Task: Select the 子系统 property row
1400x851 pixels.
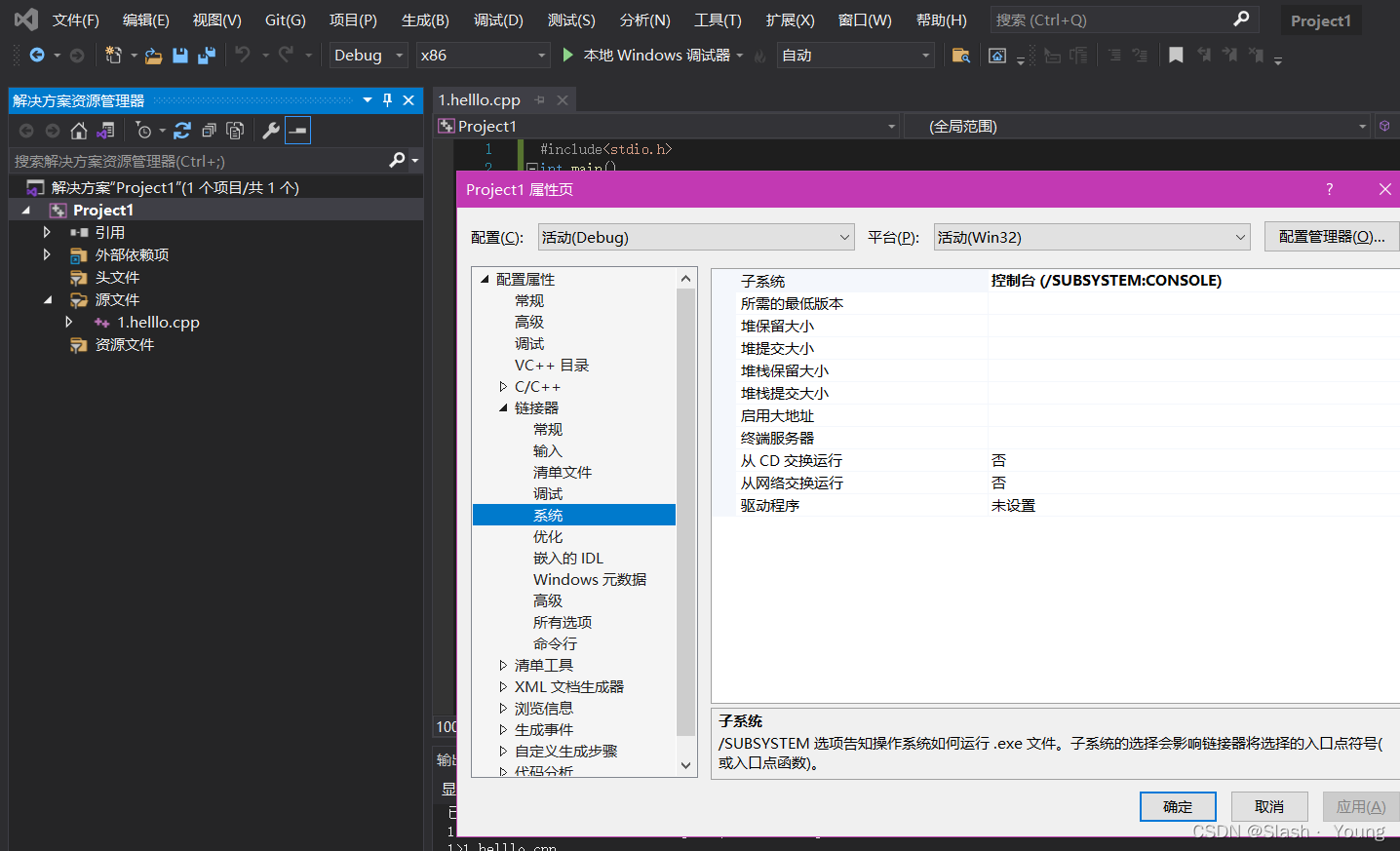Action: [1057, 281]
